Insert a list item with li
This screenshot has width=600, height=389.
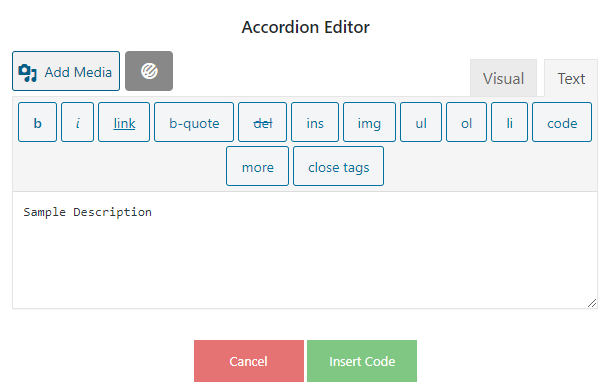click(509, 122)
